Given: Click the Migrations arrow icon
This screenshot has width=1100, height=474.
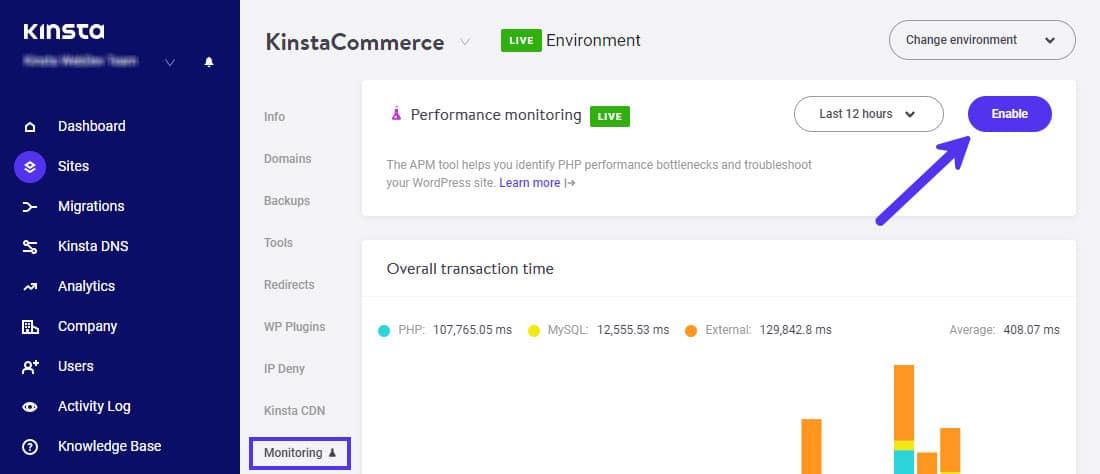Looking at the screenshot, I should [30, 207].
